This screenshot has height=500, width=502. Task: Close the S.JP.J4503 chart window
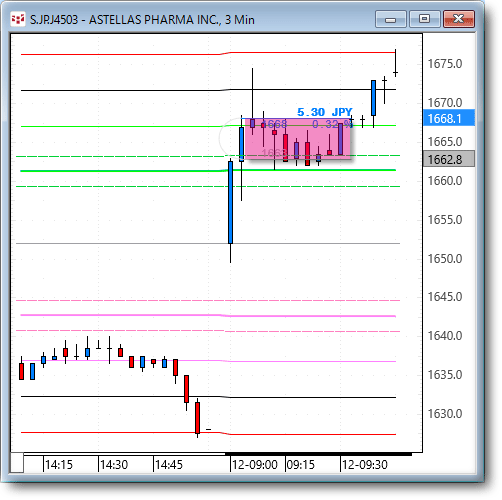459,19
